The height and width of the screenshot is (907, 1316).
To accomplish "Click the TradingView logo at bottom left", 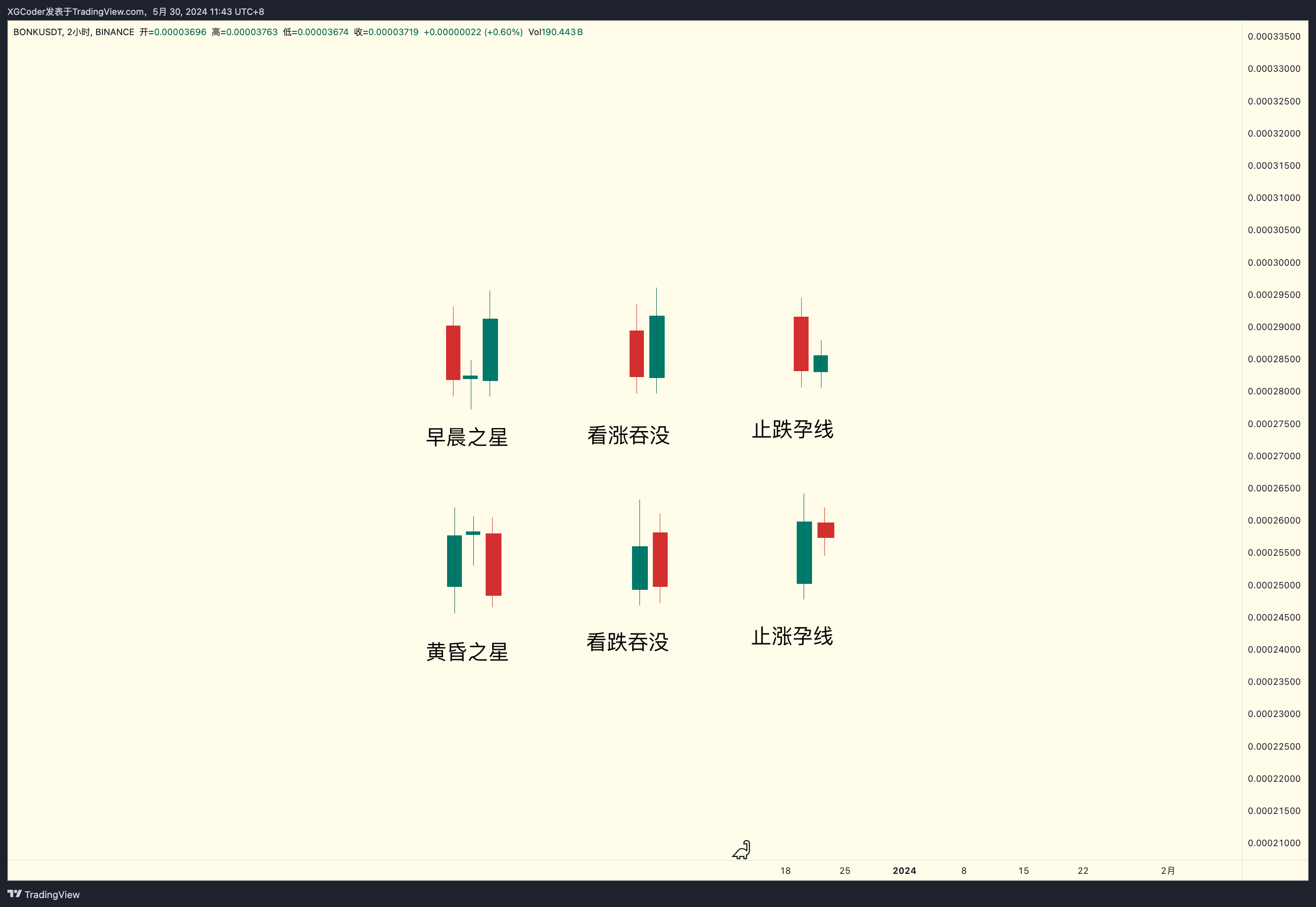I will [x=44, y=894].
